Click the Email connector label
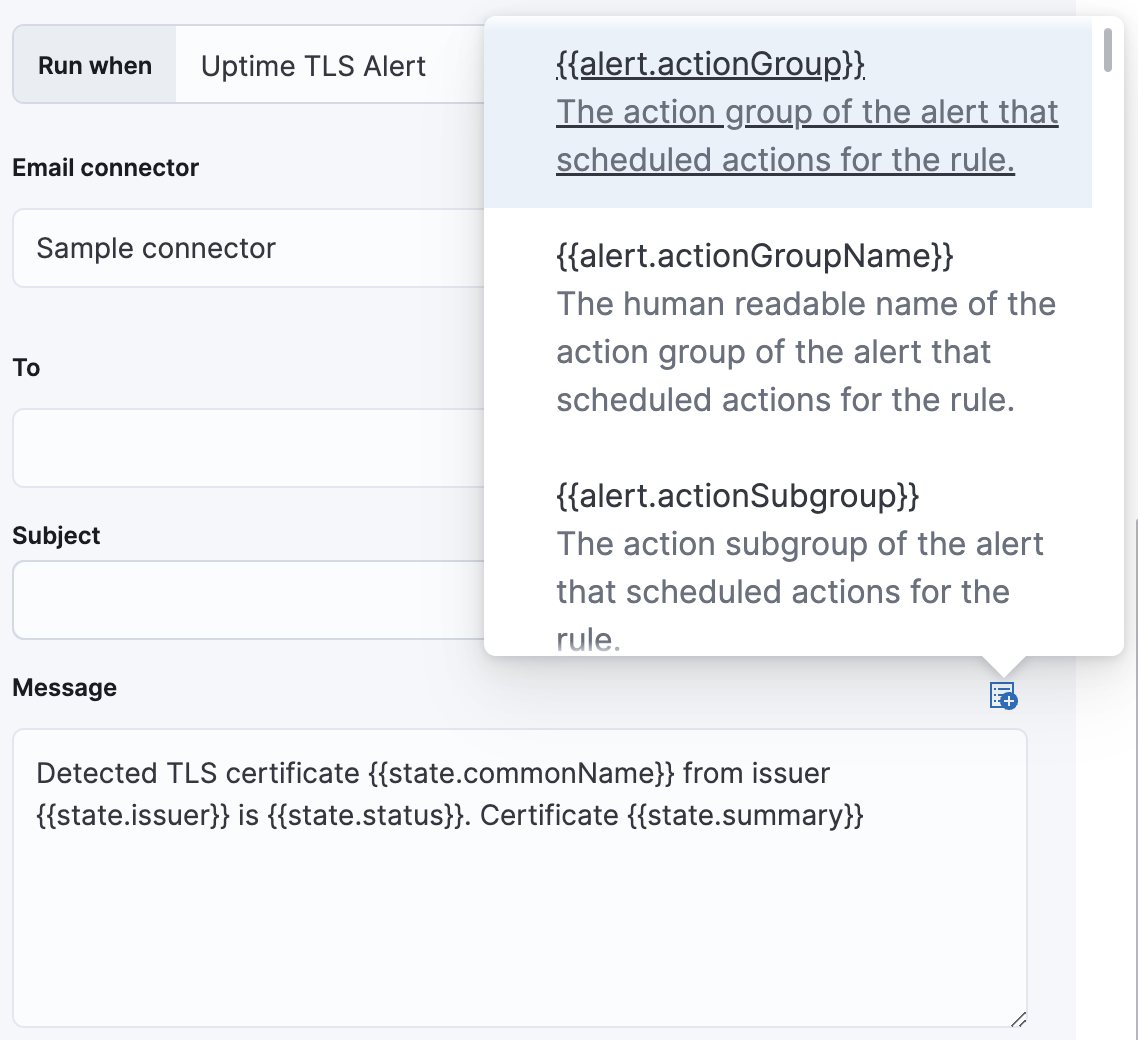Image resolution: width=1138 pixels, height=1040 pixels. coord(105,167)
